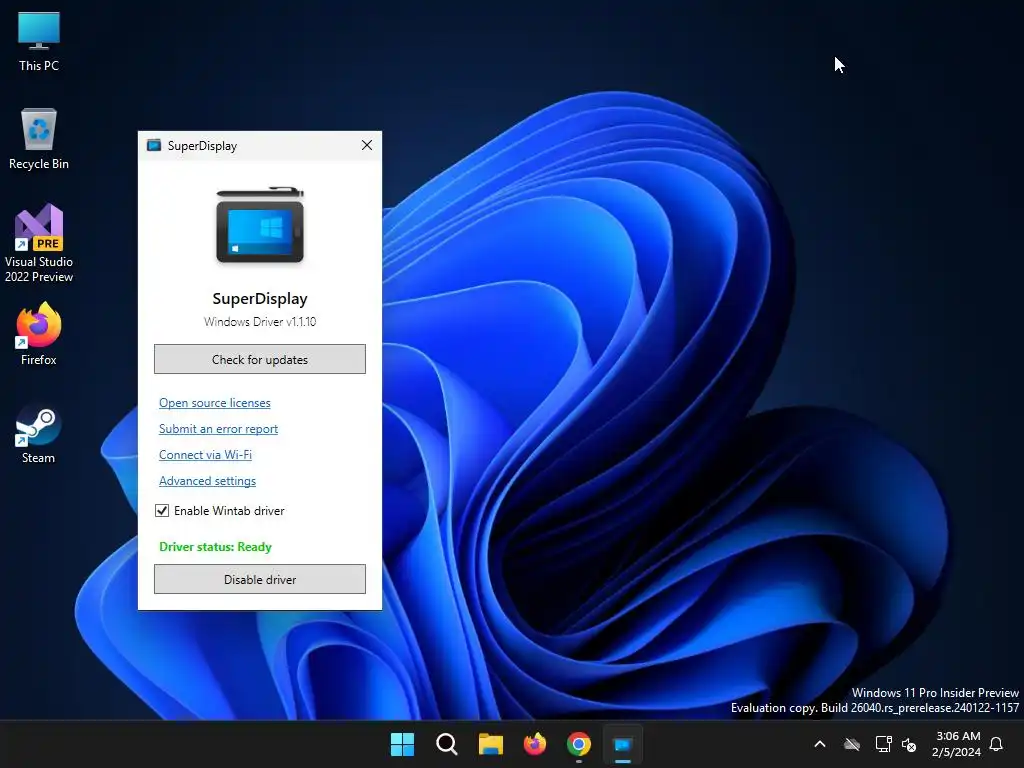This screenshot has width=1024, height=768.
Task: Click the Check for updates button
Action: pos(260,359)
